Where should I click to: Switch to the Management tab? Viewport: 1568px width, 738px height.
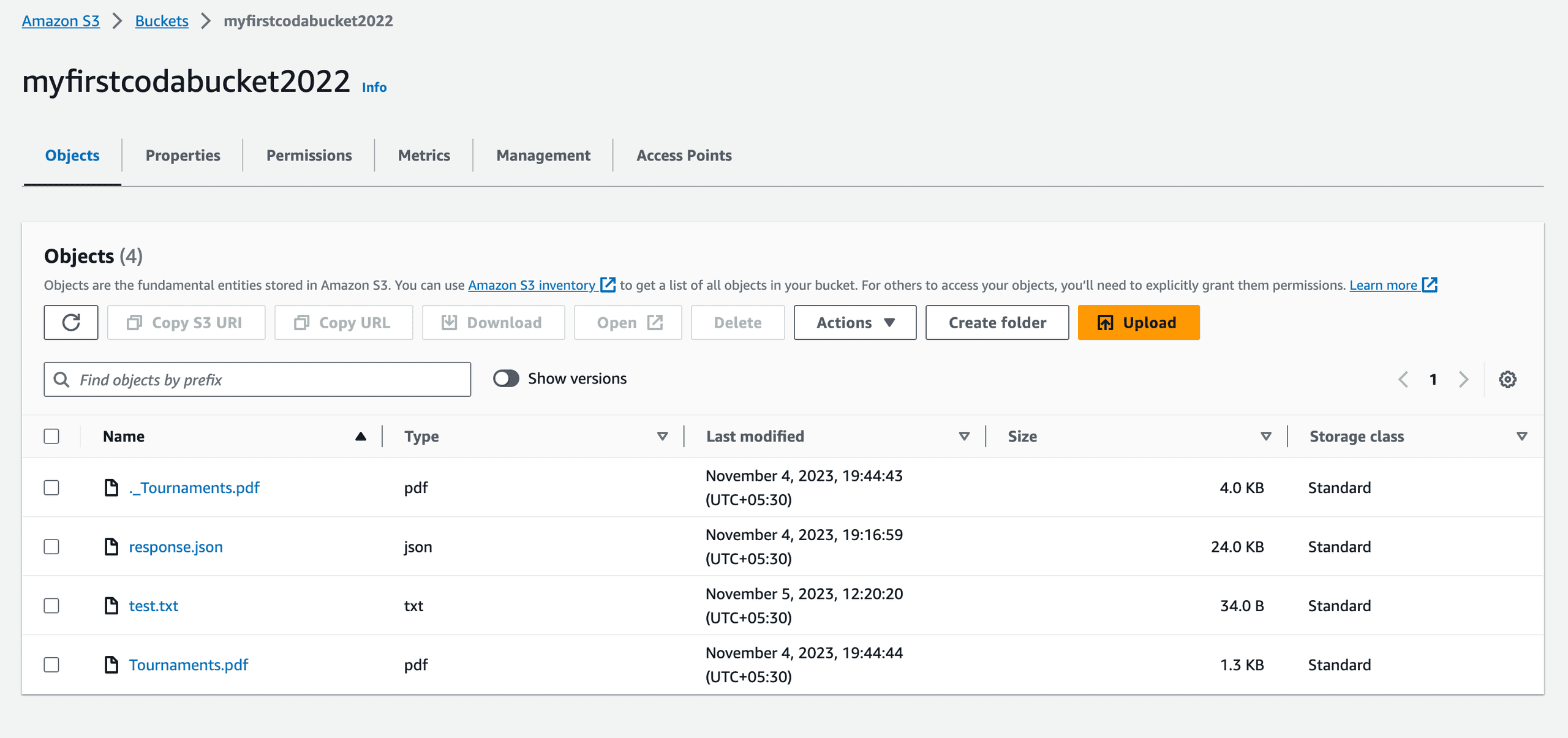pyautogui.click(x=543, y=156)
